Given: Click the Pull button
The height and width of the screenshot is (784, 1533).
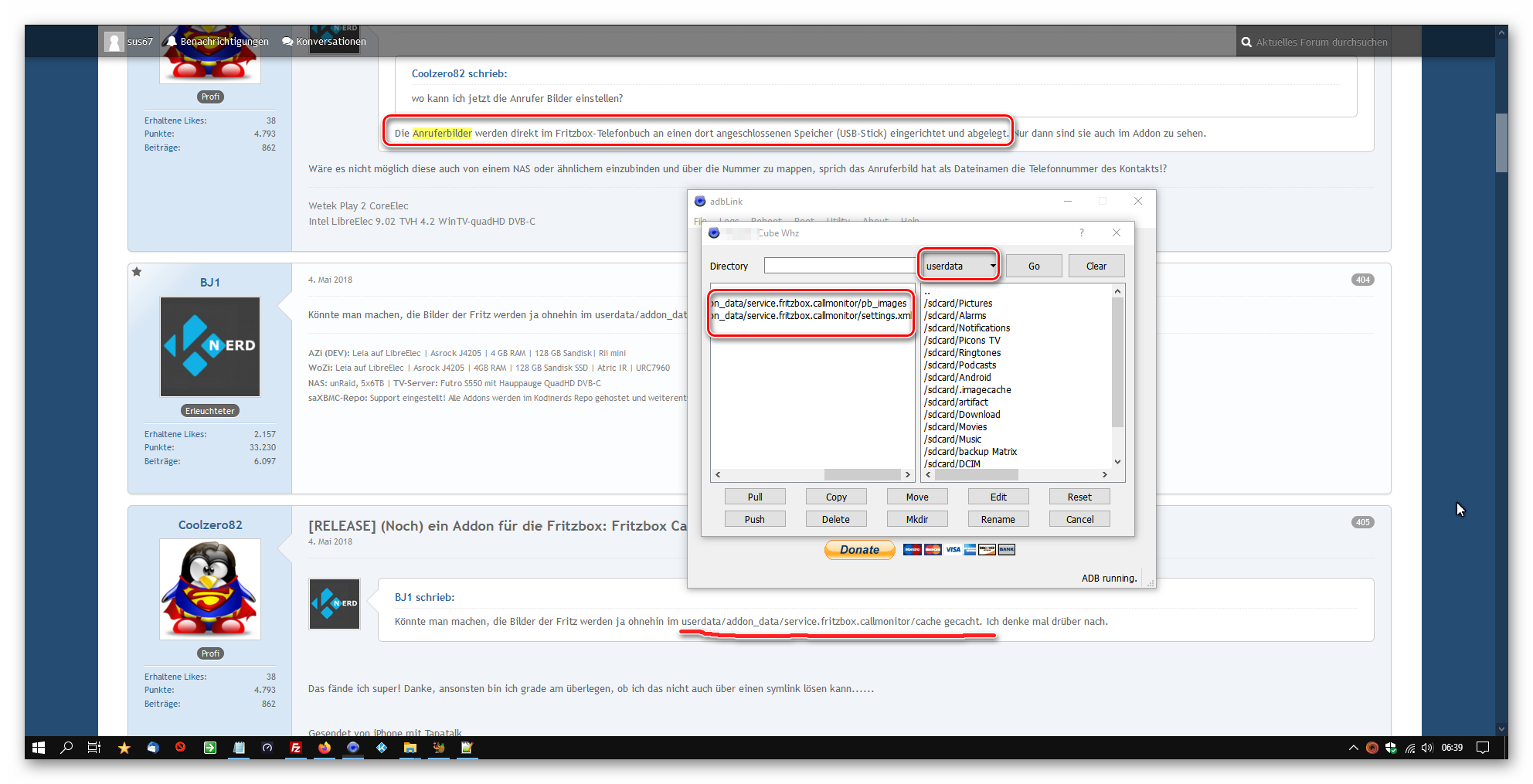Looking at the screenshot, I should coord(755,497).
